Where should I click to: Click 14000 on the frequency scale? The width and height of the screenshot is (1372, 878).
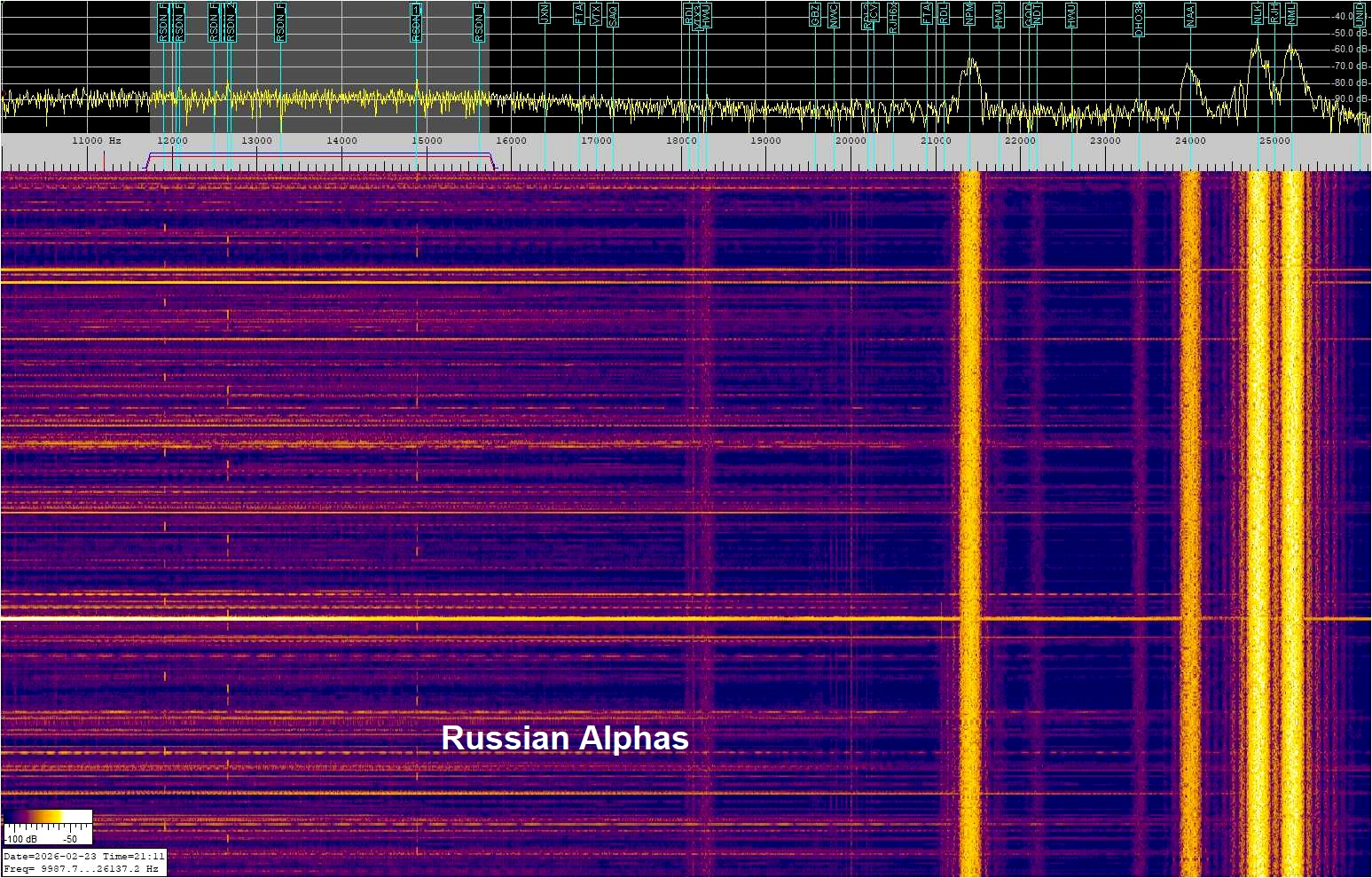point(341,141)
